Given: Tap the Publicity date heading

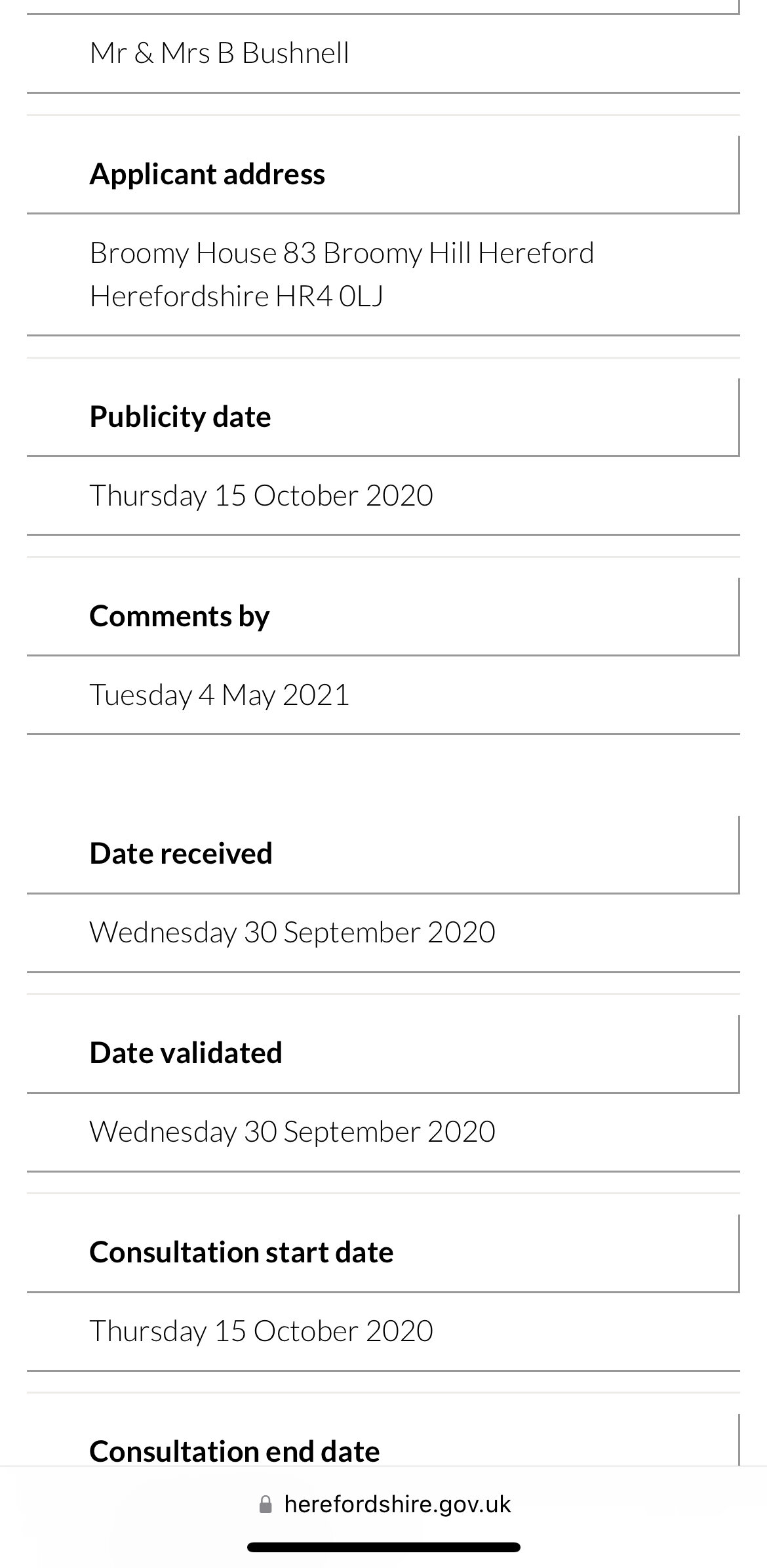Looking at the screenshot, I should [x=180, y=416].
